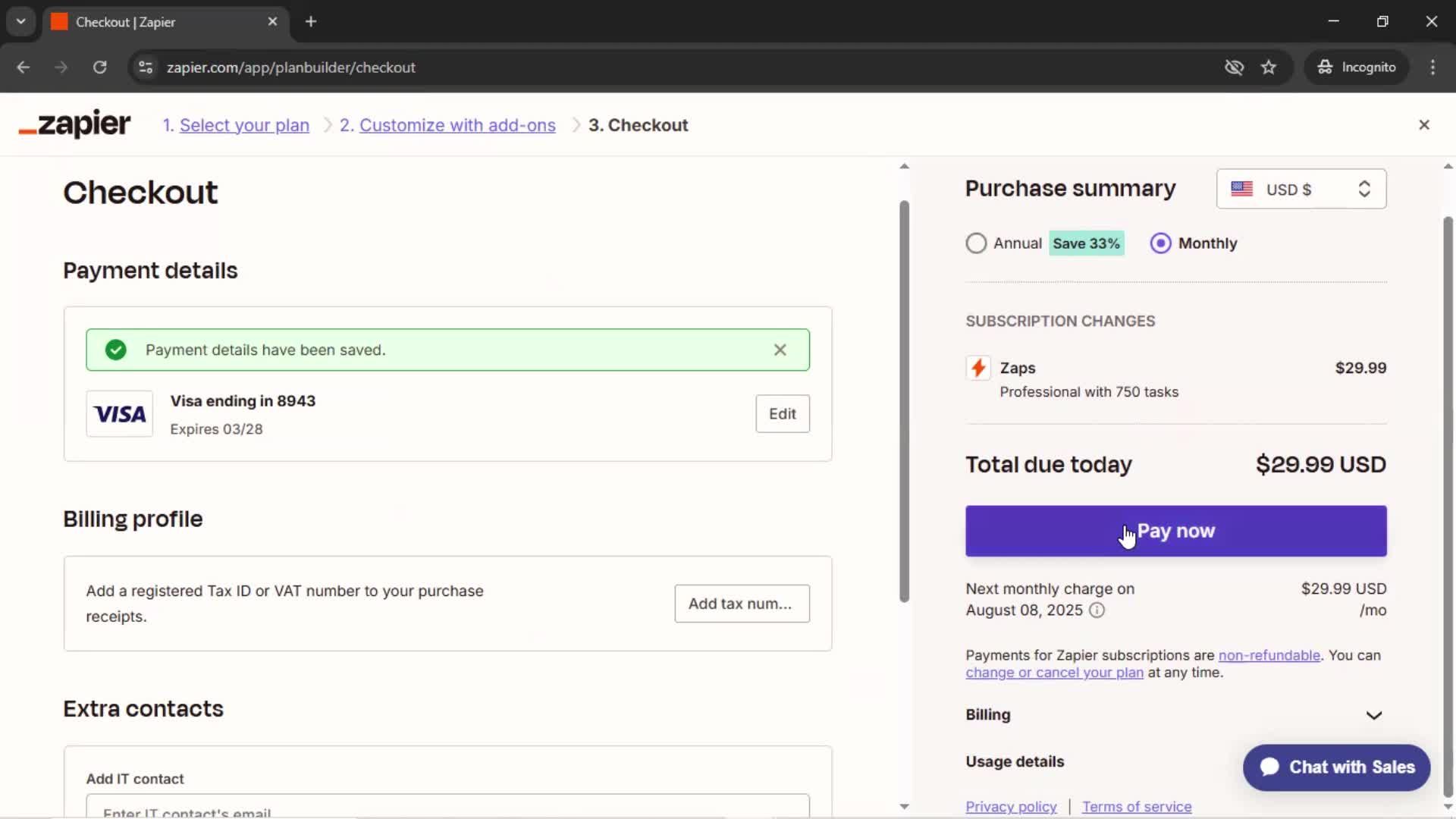Open the Privacy policy link
The height and width of the screenshot is (819, 1456).
tap(1011, 807)
